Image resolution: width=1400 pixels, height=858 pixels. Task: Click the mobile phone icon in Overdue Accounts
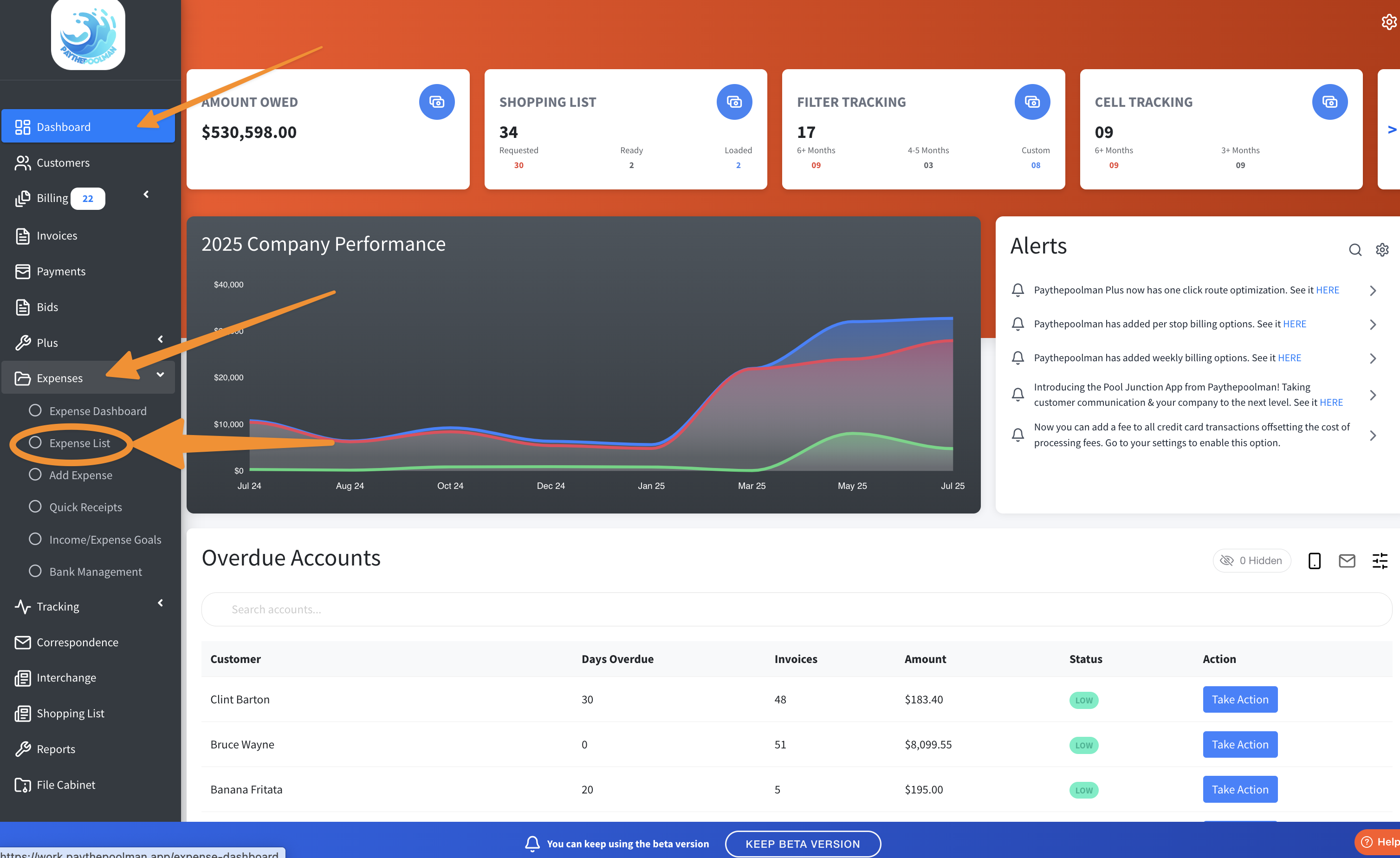tap(1314, 561)
